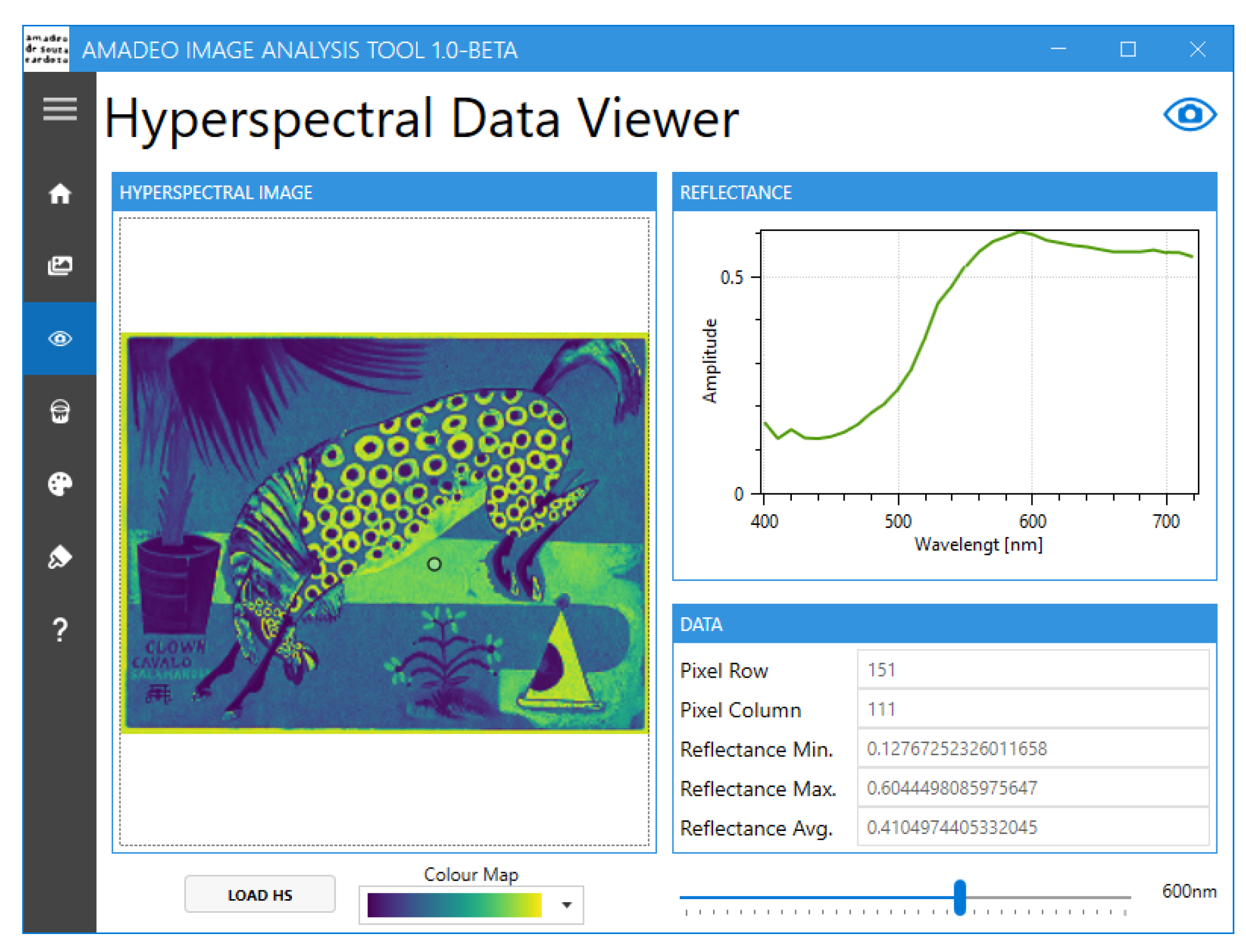
Task: Click the circle marker on hyperspectral image
Action: tap(434, 564)
